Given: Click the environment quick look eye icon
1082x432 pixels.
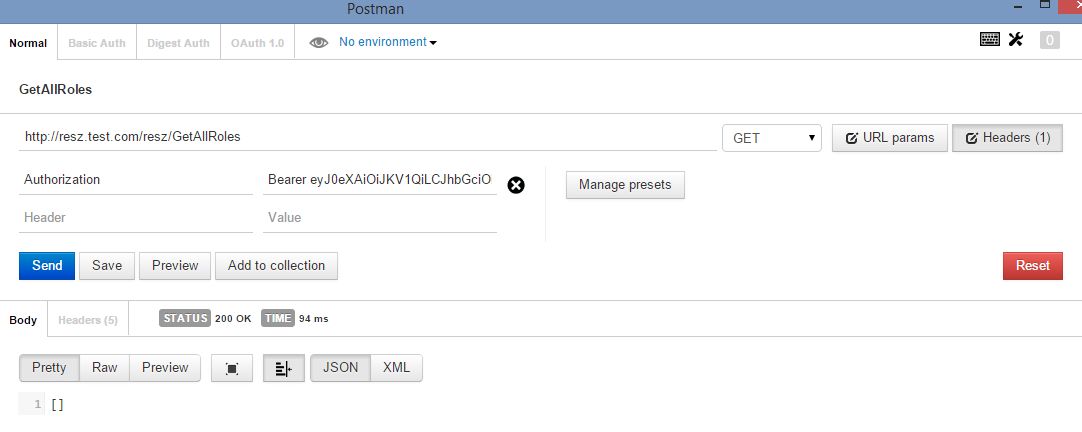Looking at the screenshot, I should coord(319,43).
